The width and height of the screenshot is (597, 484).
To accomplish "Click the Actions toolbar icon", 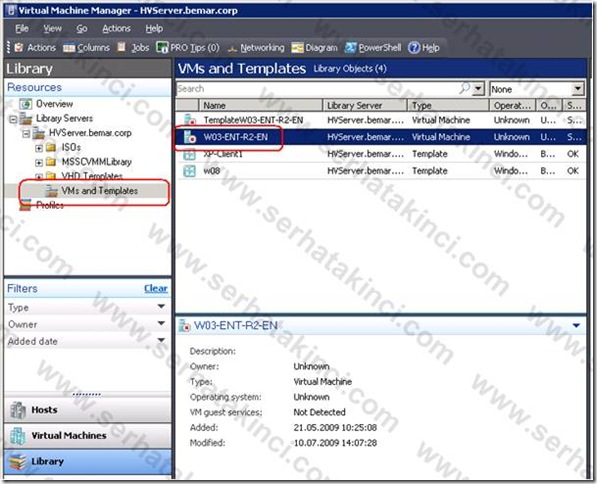I will 19,48.
